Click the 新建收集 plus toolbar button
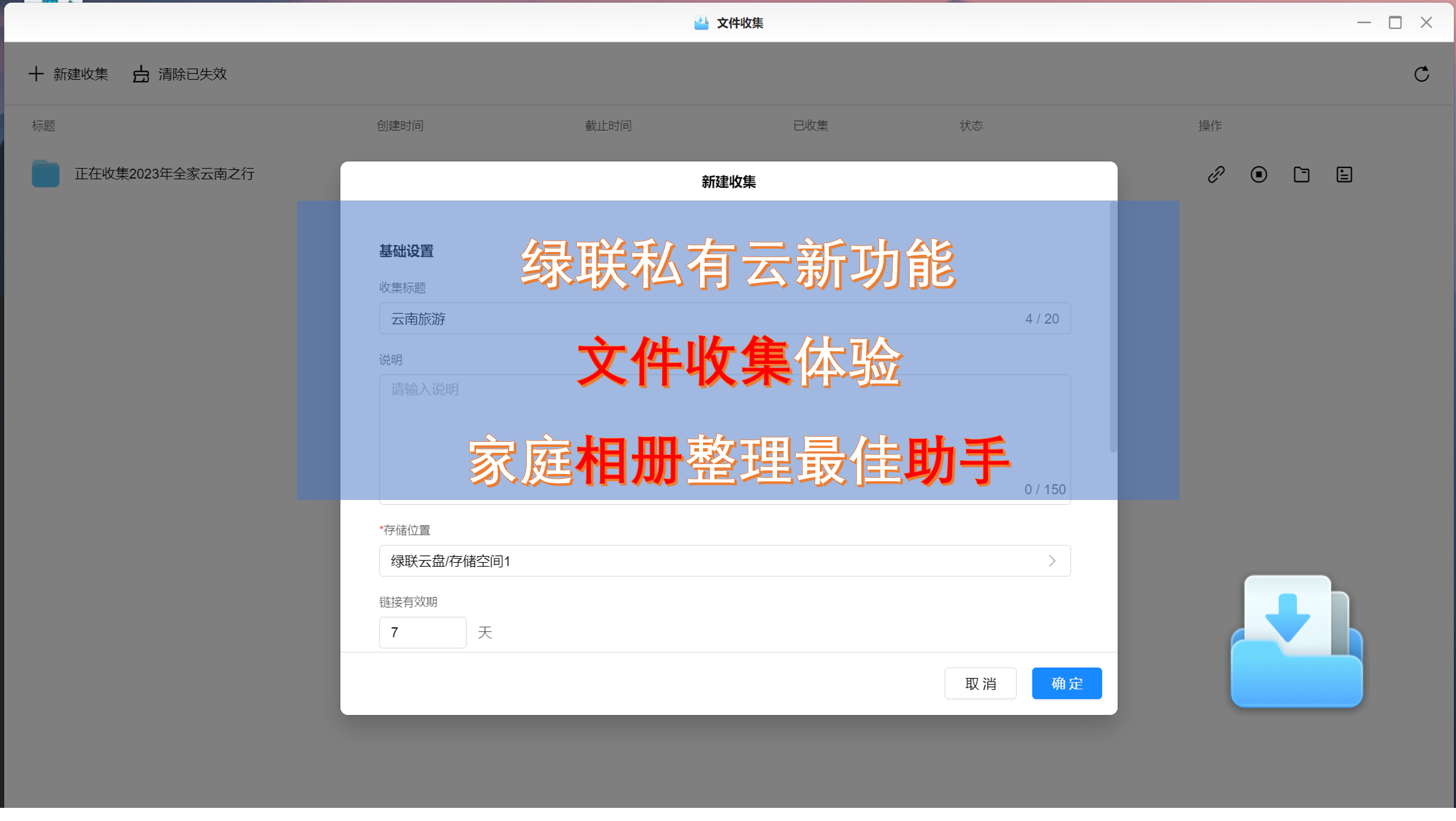This screenshot has height=821, width=1456. [x=68, y=74]
